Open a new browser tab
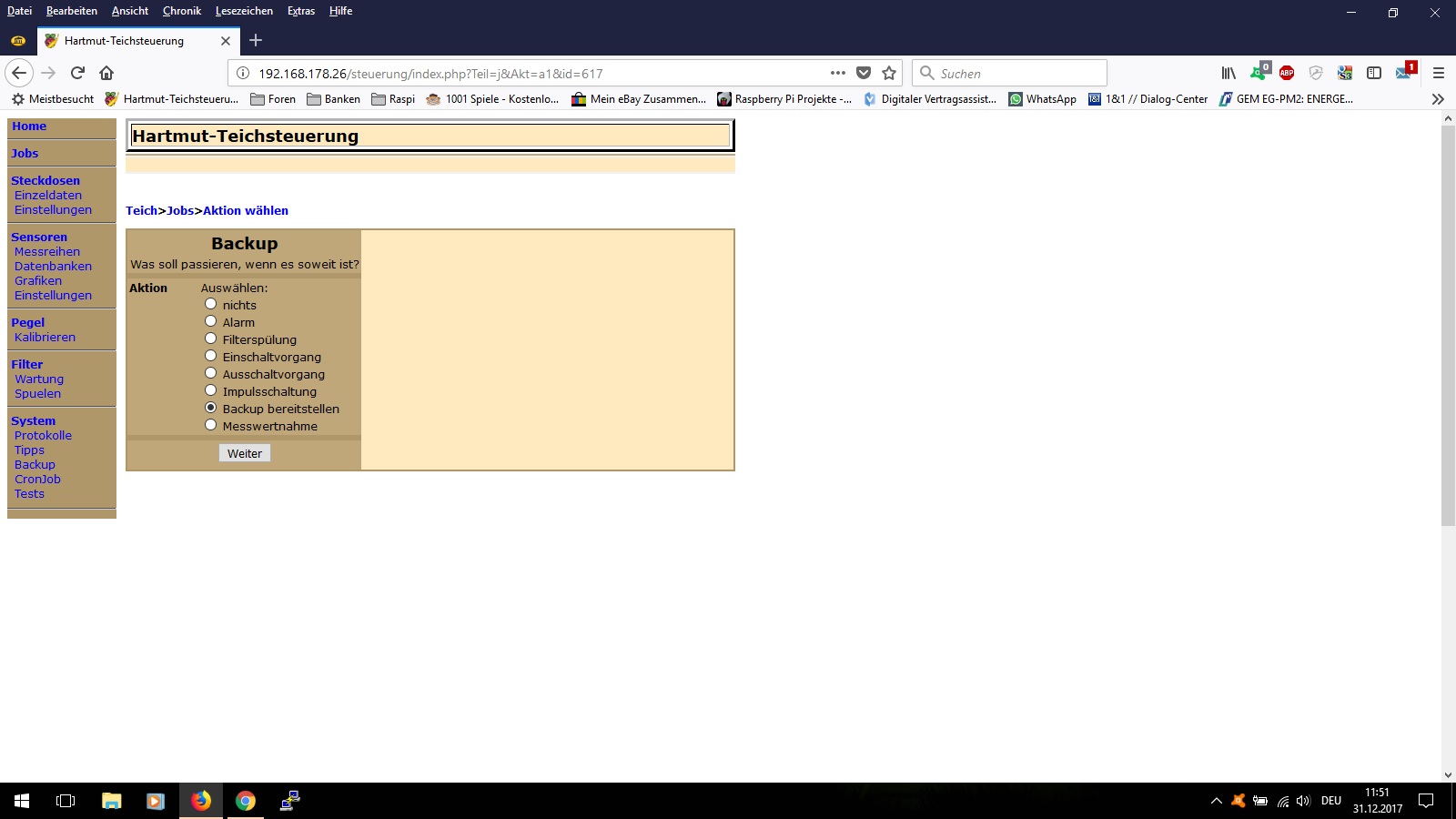1456x819 pixels. point(256,40)
